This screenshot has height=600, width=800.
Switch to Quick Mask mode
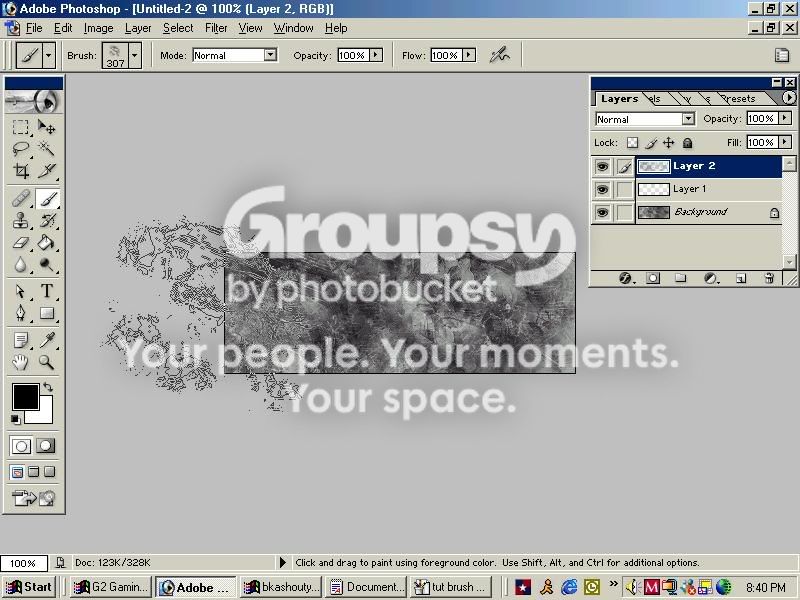pos(45,446)
